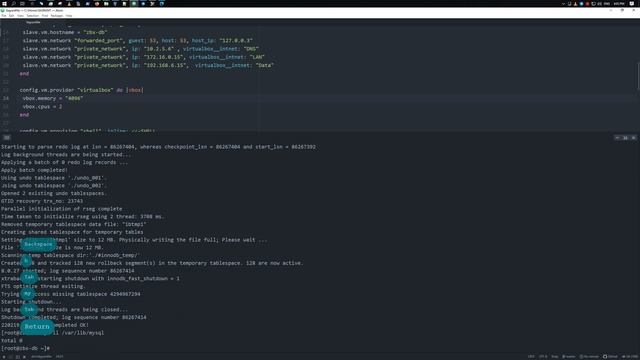Click the "forwarded_port" network line

138,40
